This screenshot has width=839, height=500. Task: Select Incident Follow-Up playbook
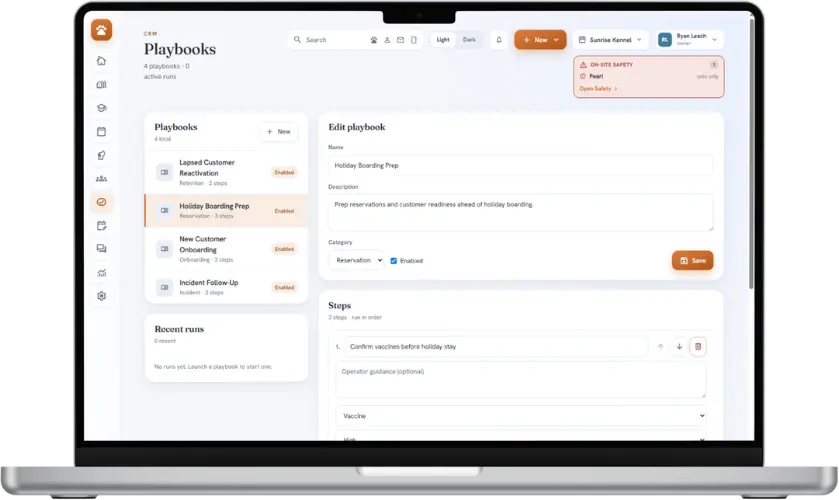pos(226,287)
